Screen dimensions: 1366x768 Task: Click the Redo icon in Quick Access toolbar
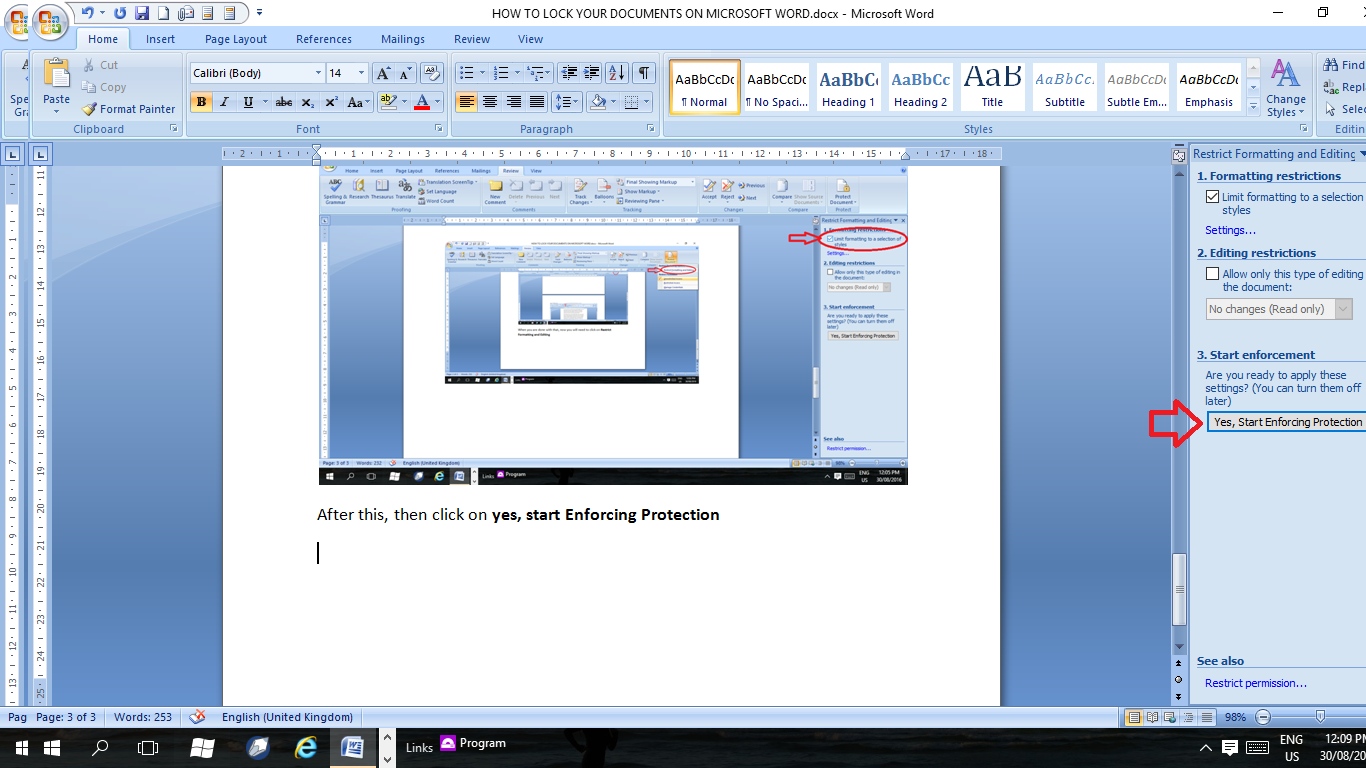coord(121,13)
